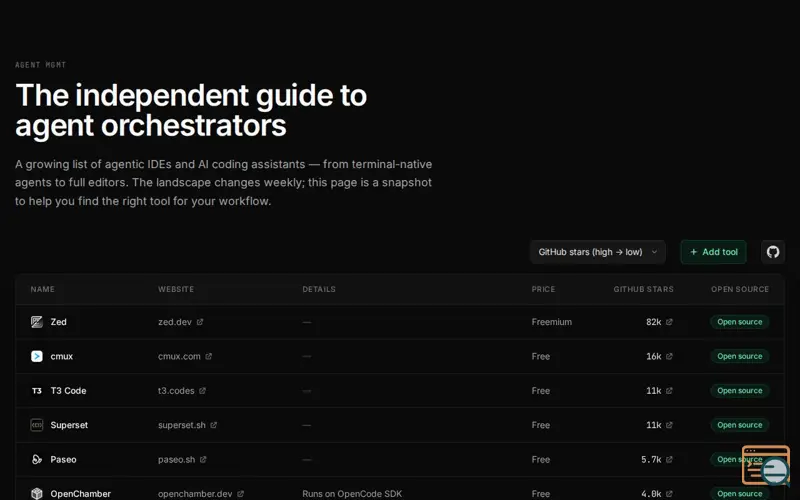This screenshot has height=500, width=800.
Task: Click the GITHUB STARS column header
Action: click(x=643, y=289)
